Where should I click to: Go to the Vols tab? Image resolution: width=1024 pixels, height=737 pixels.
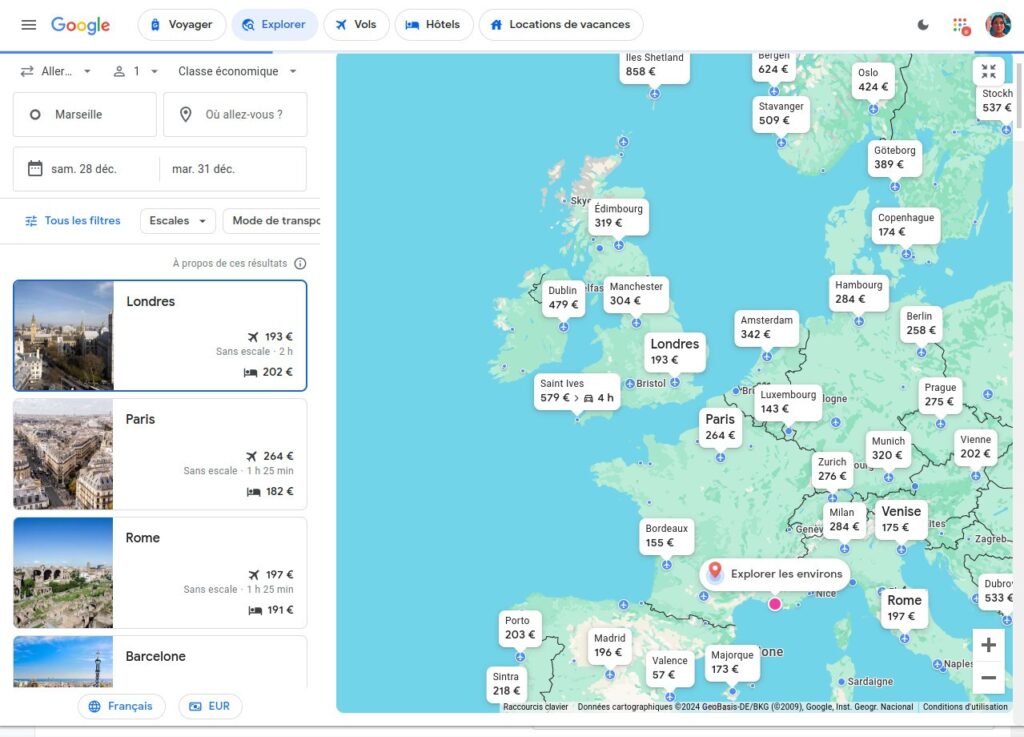[x=356, y=25]
